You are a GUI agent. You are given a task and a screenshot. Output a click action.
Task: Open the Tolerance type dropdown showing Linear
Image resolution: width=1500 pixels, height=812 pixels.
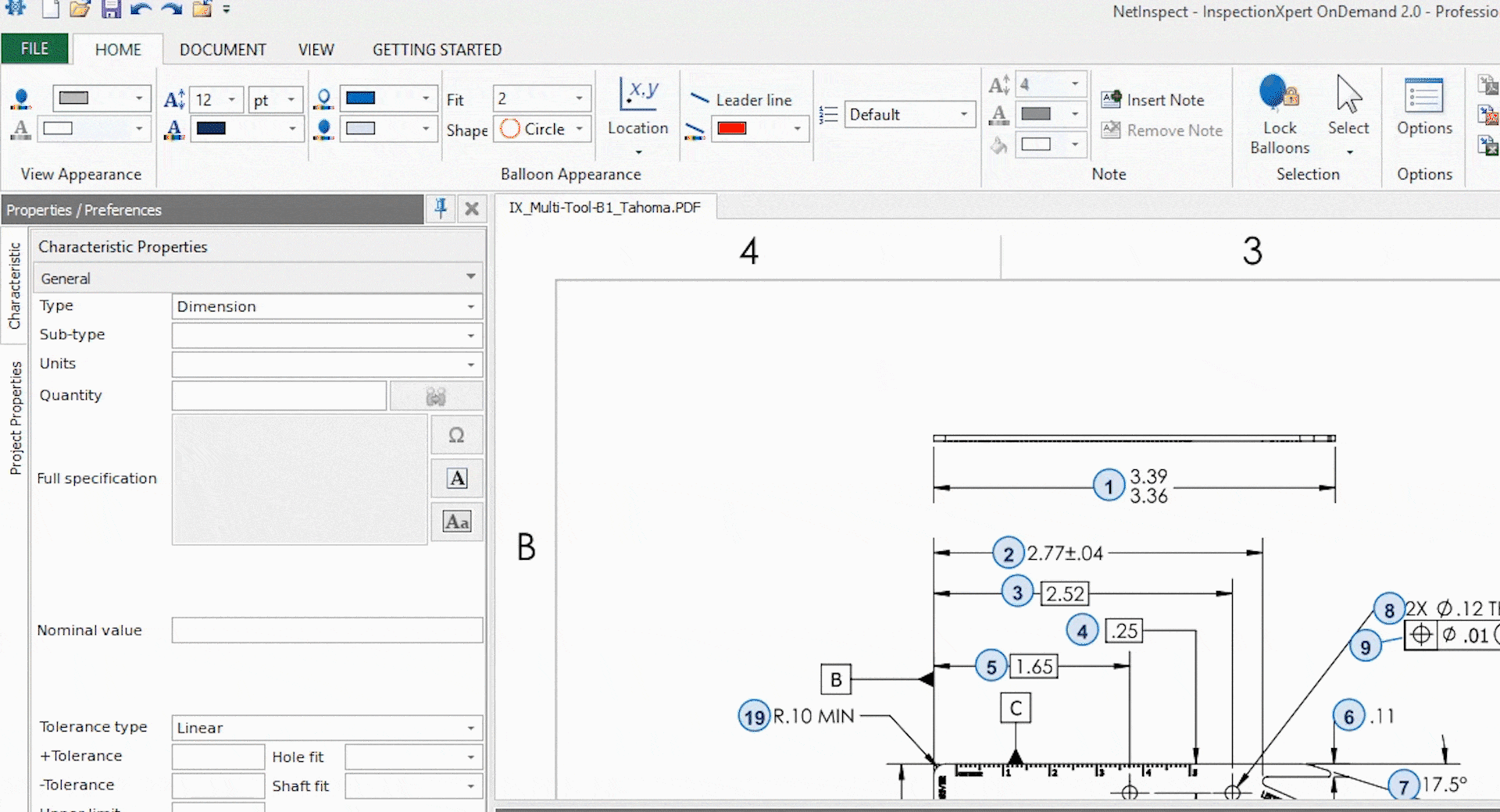click(327, 727)
